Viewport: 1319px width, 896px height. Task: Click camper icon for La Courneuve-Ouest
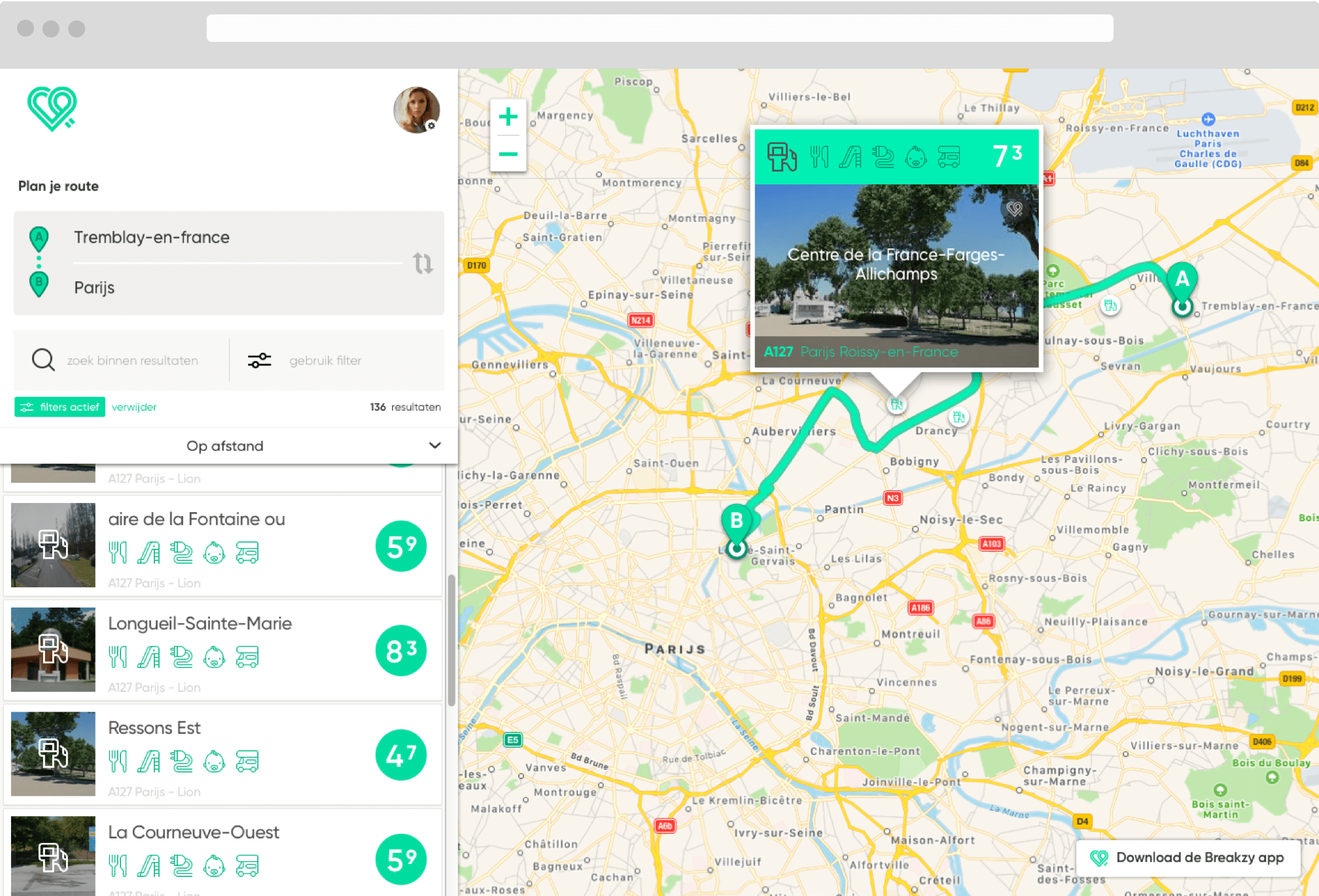coord(247,866)
